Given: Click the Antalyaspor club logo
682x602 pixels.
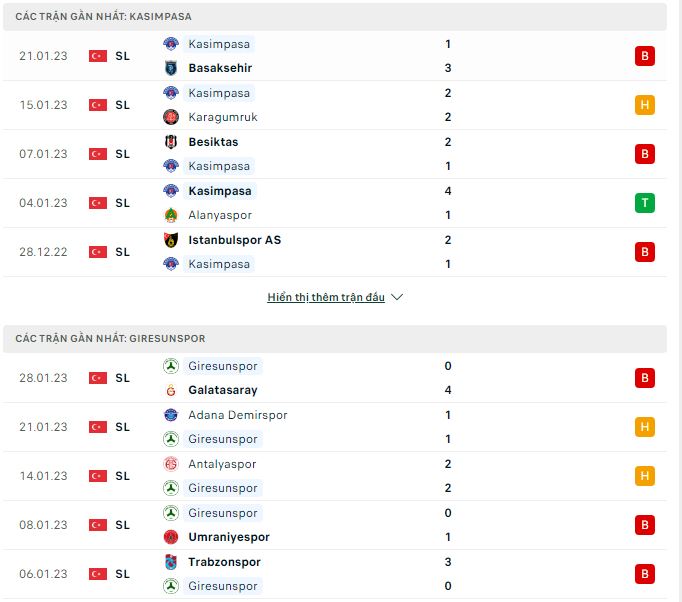Looking at the screenshot, I should click(171, 464).
